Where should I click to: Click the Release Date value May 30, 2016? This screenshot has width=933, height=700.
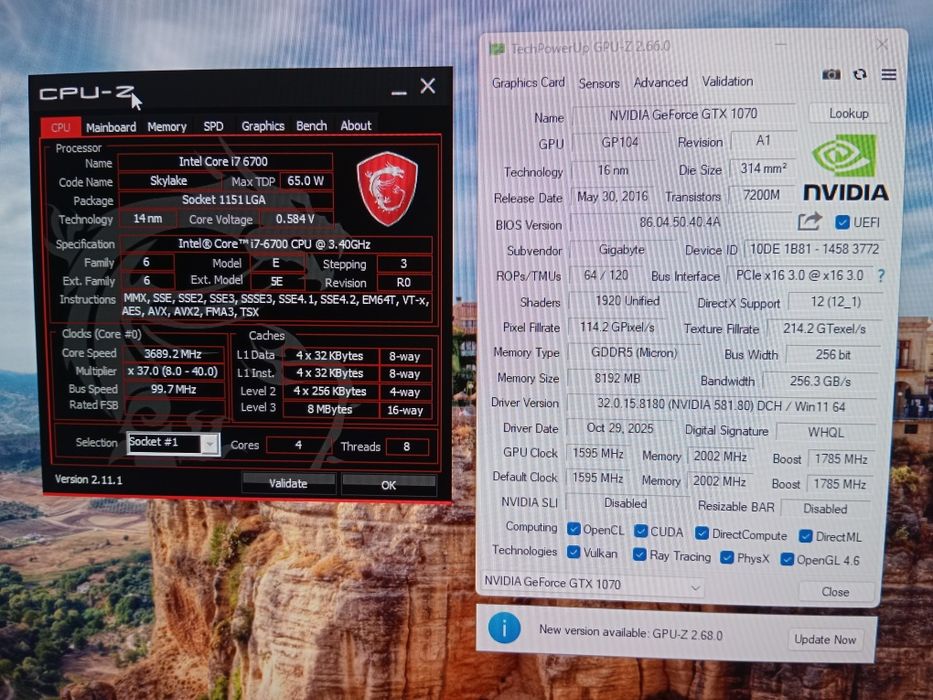[613, 197]
